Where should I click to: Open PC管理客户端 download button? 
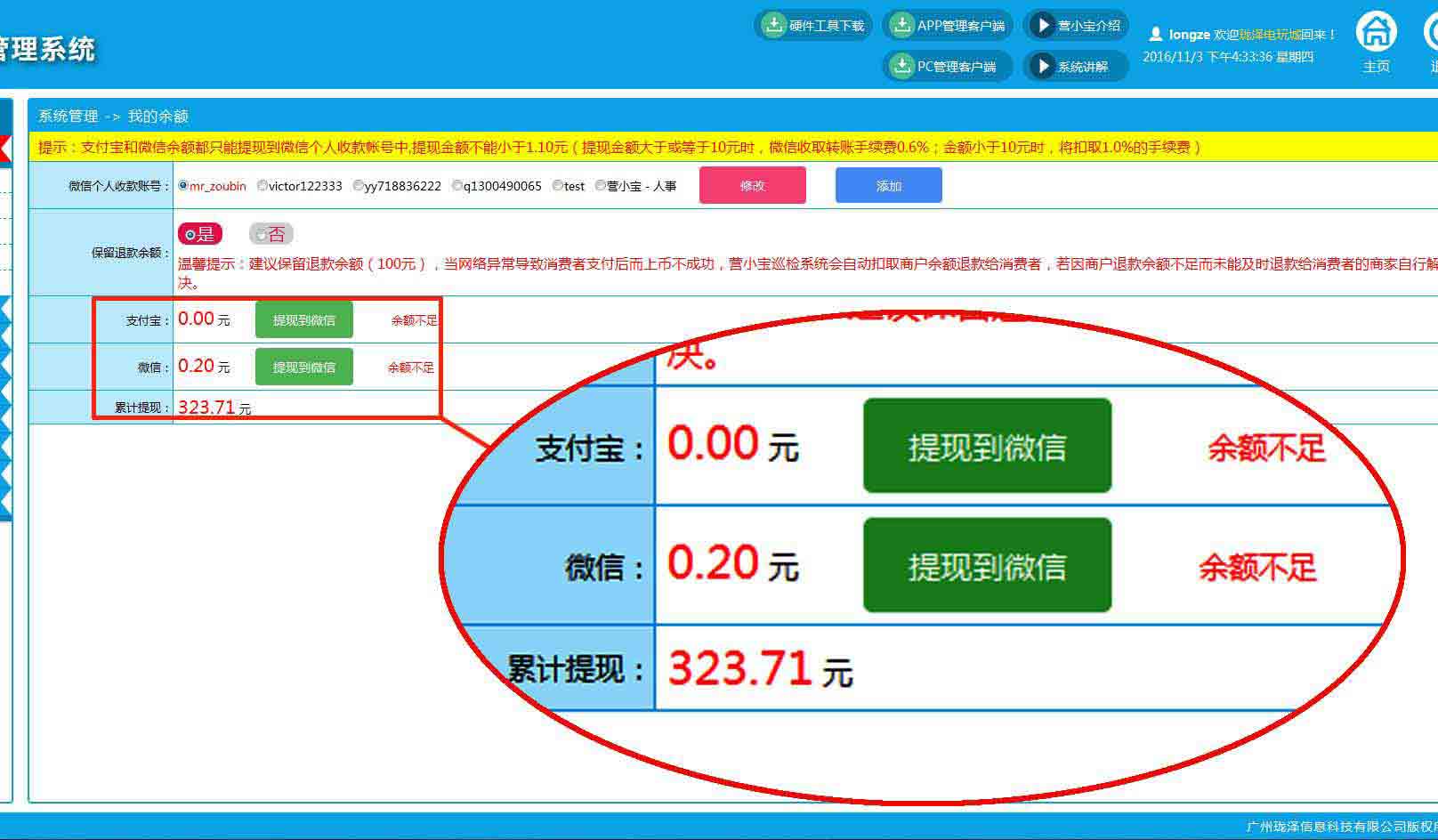[x=948, y=66]
